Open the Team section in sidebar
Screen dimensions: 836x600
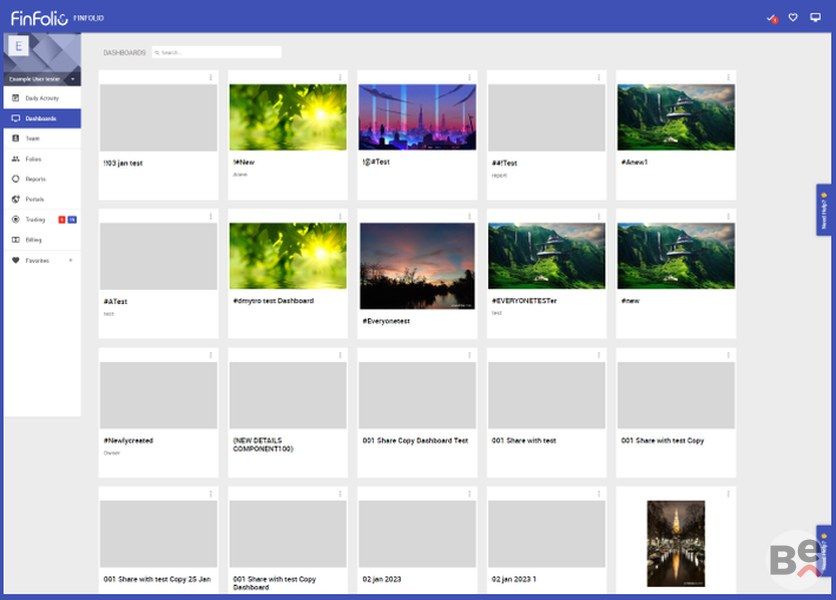32,138
